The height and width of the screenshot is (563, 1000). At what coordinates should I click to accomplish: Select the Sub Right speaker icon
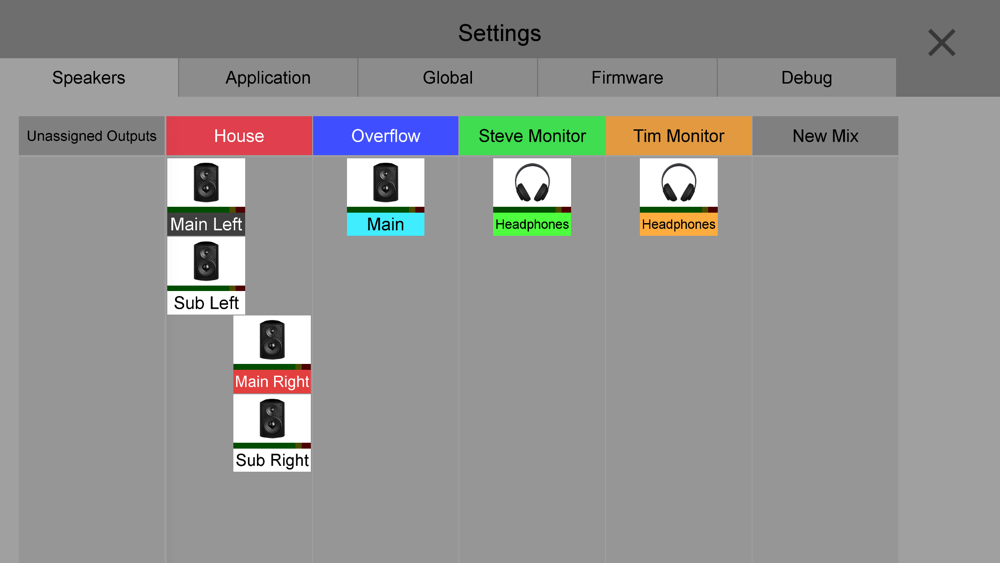tap(272, 419)
